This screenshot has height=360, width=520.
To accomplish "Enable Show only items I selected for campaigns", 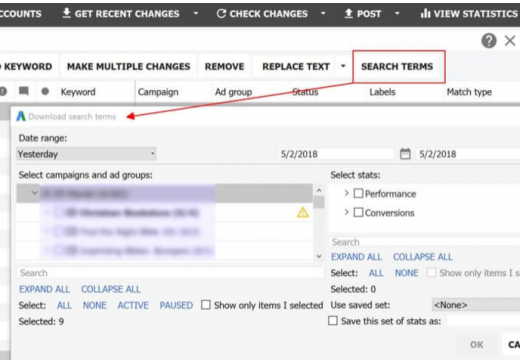I will [x=206, y=305].
